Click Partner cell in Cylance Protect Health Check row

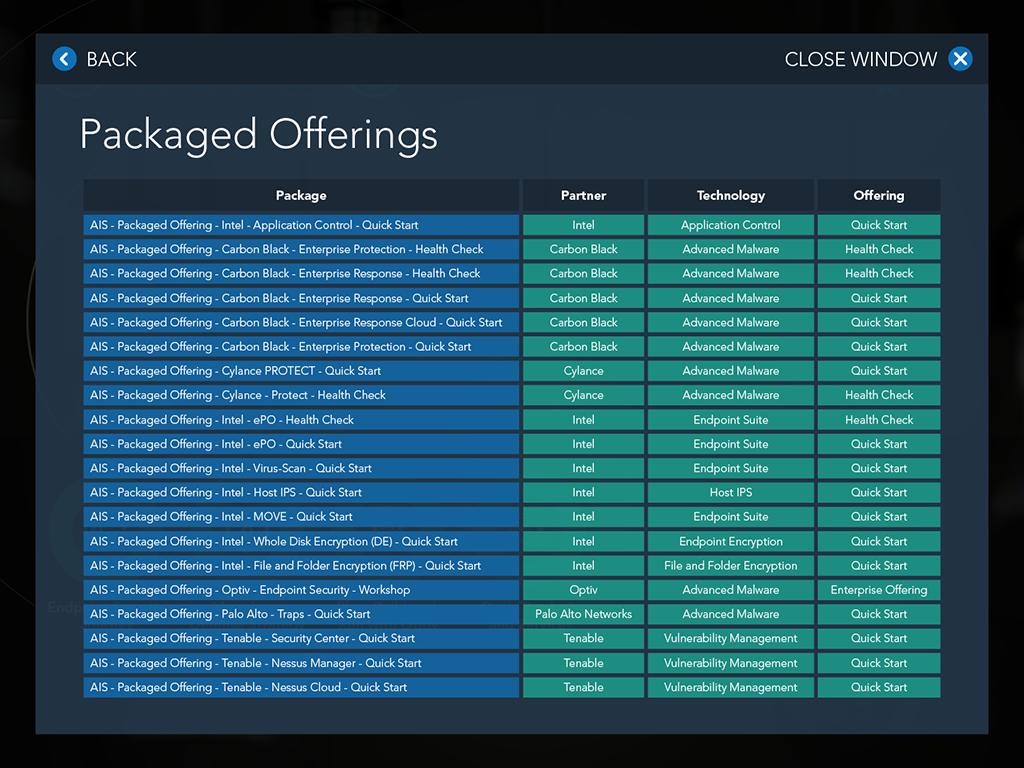coord(583,395)
